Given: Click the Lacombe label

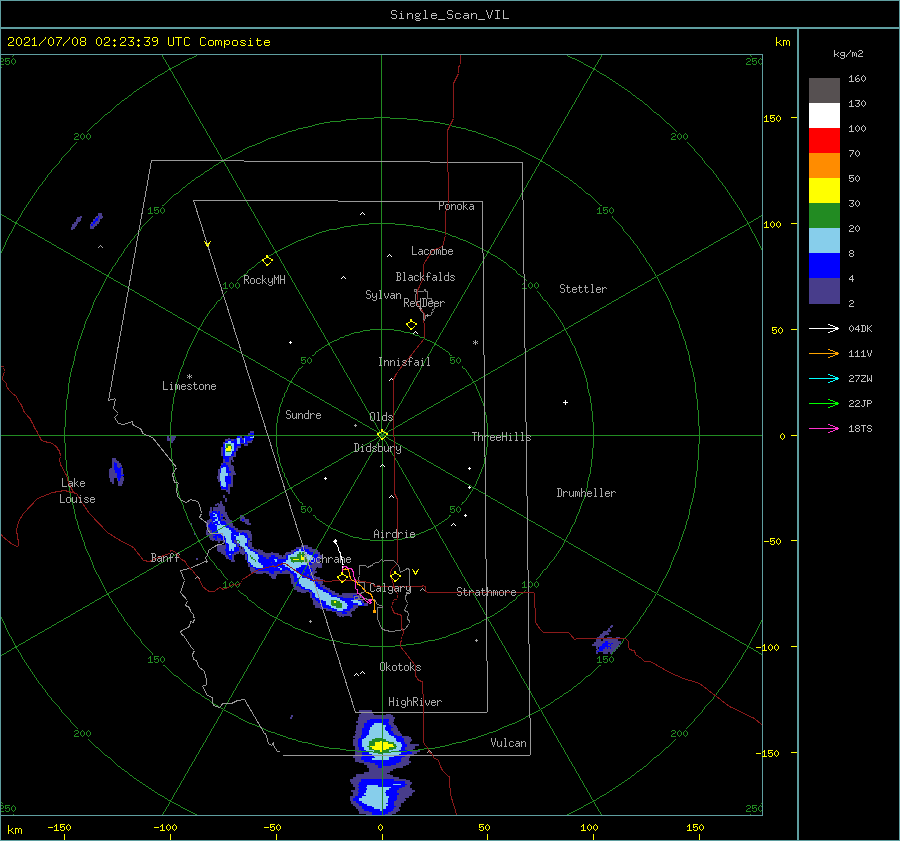Looking at the screenshot, I should 432,251.
